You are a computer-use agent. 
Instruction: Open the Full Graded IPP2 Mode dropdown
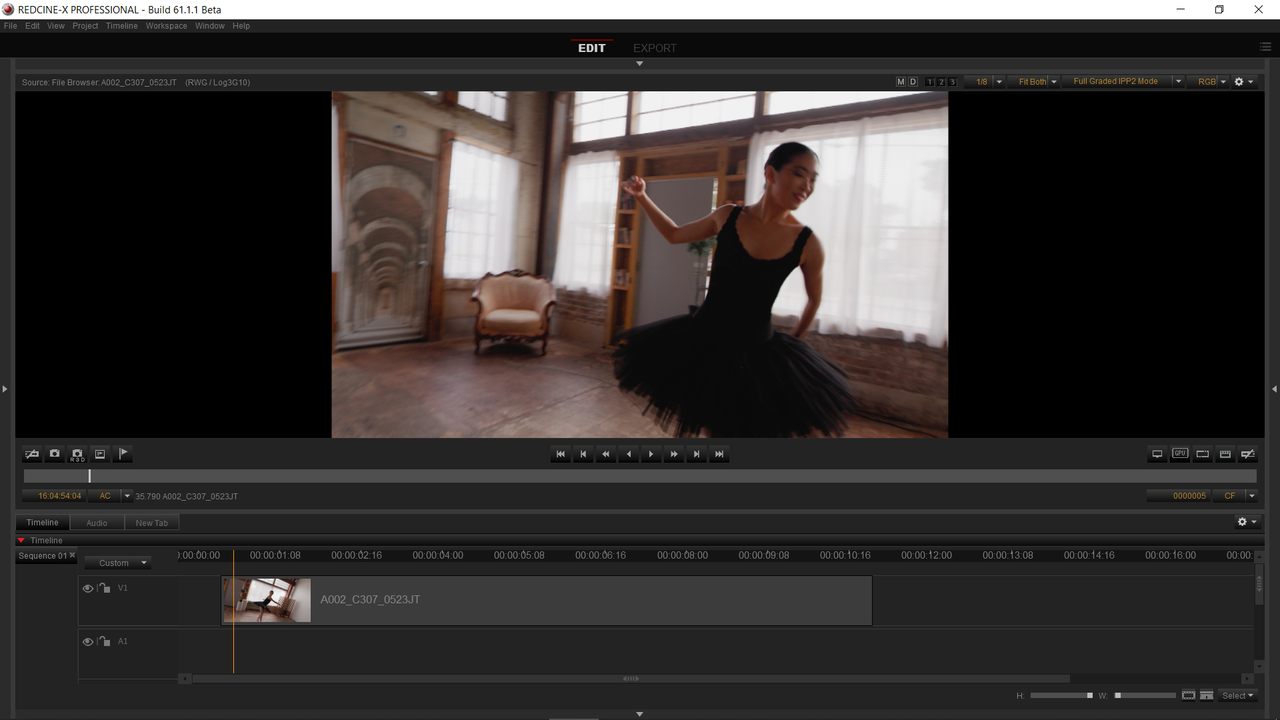point(1123,82)
